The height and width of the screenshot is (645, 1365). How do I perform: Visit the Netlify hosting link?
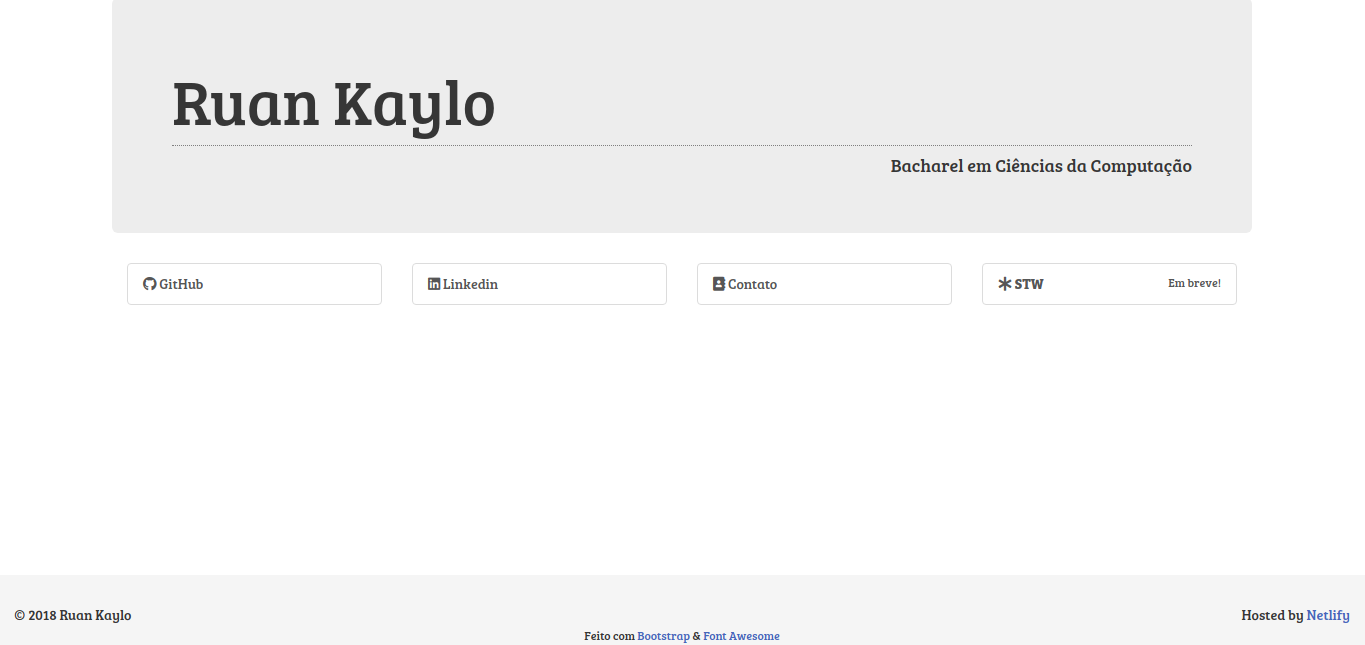click(x=1327, y=615)
